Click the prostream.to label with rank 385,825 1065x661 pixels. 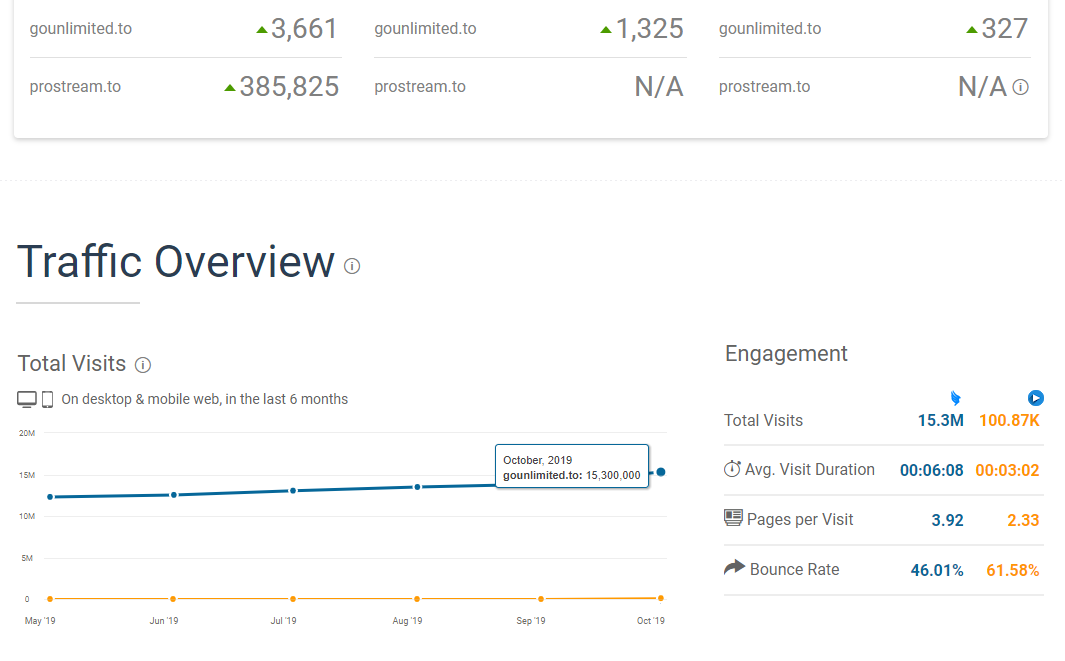point(75,87)
